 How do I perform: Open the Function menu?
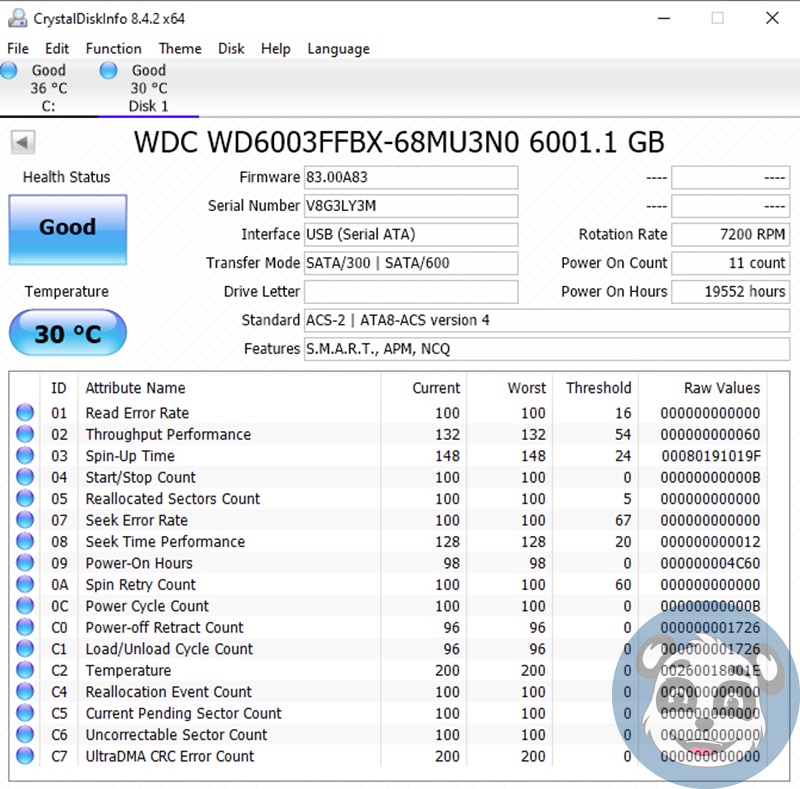pyautogui.click(x=113, y=48)
